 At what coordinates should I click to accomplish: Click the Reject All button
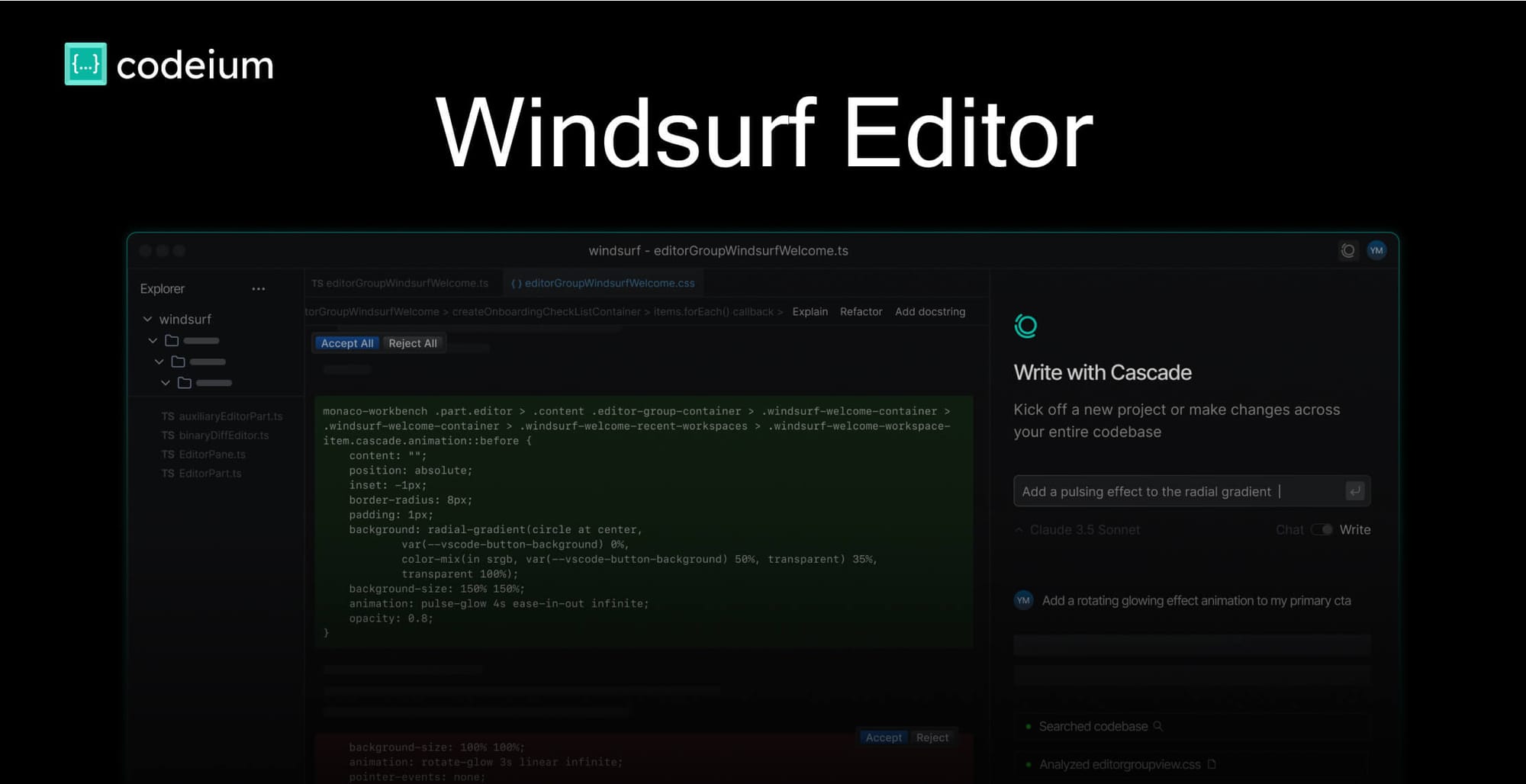tap(413, 342)
